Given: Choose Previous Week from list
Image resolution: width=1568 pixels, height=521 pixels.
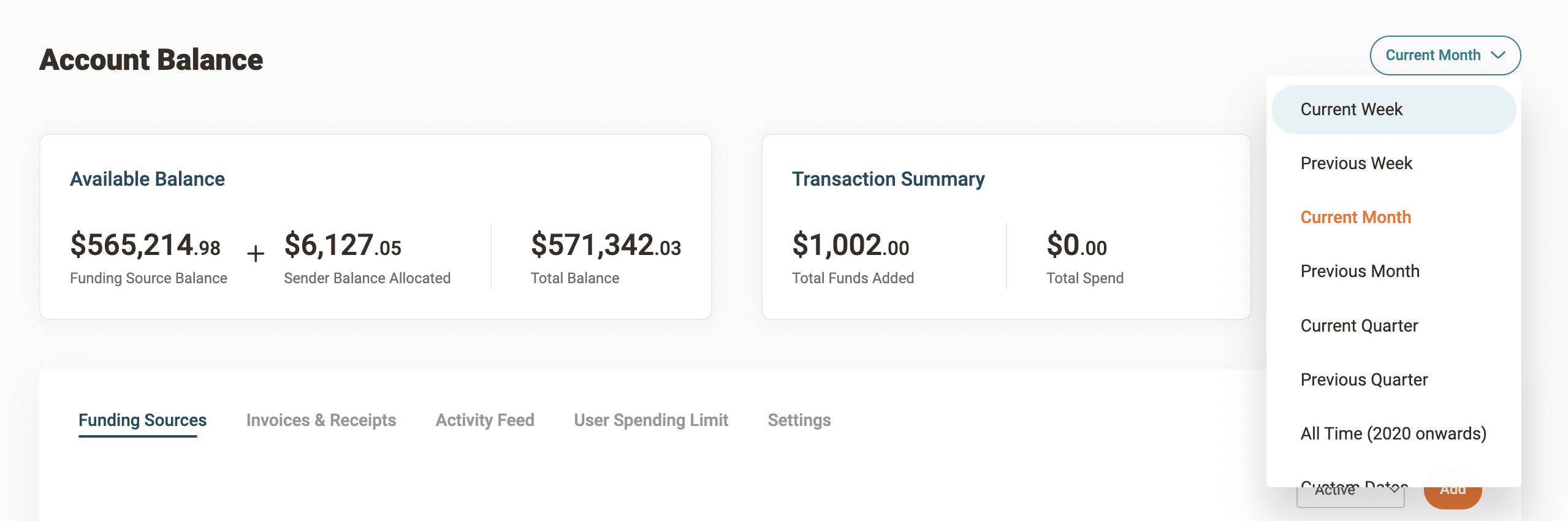Looking at the screenshot, I should (1356, 164).
